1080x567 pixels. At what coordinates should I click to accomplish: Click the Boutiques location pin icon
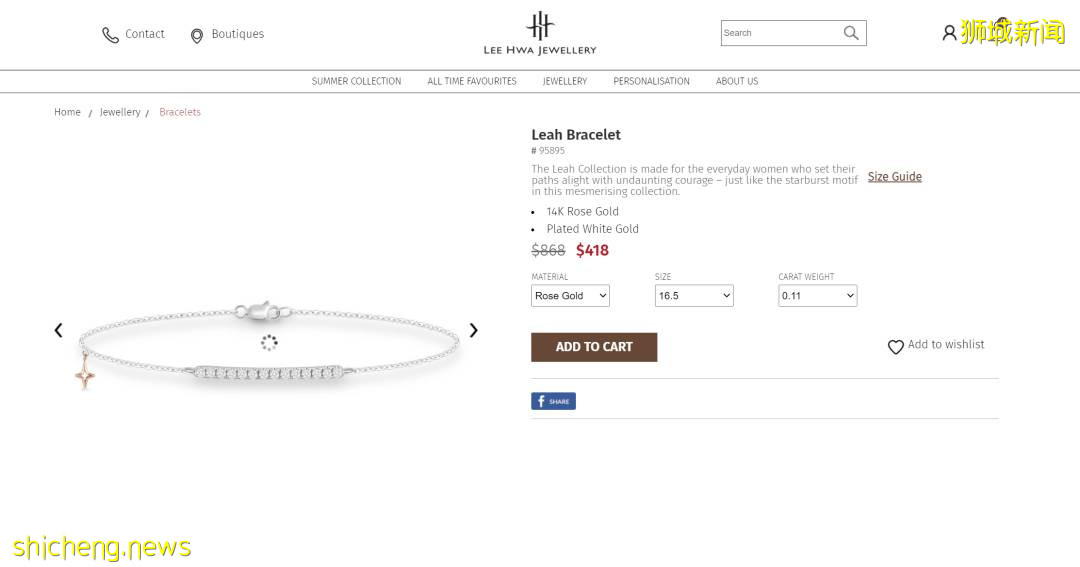tap(197, 36)
